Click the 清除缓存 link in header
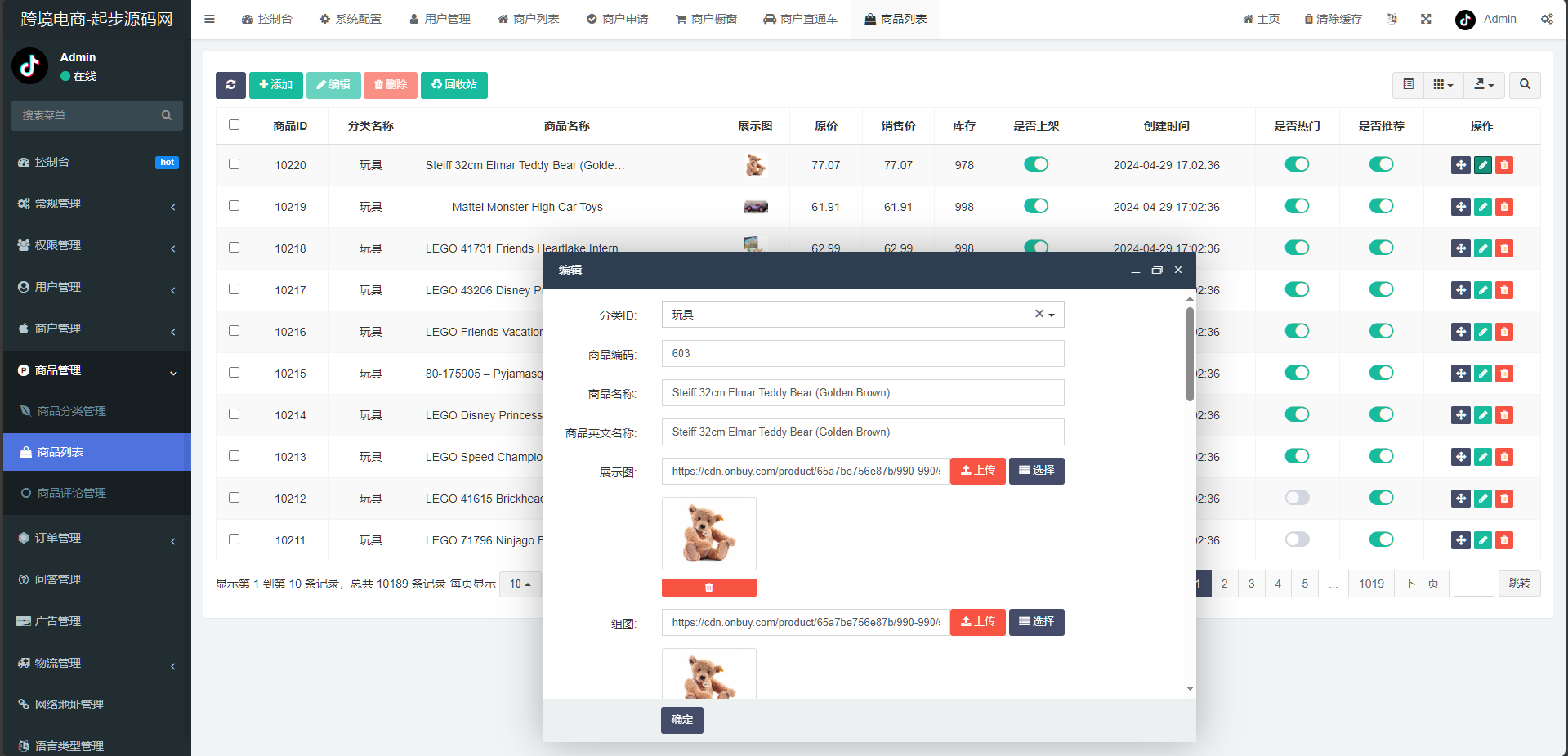 click(1333, 19)
